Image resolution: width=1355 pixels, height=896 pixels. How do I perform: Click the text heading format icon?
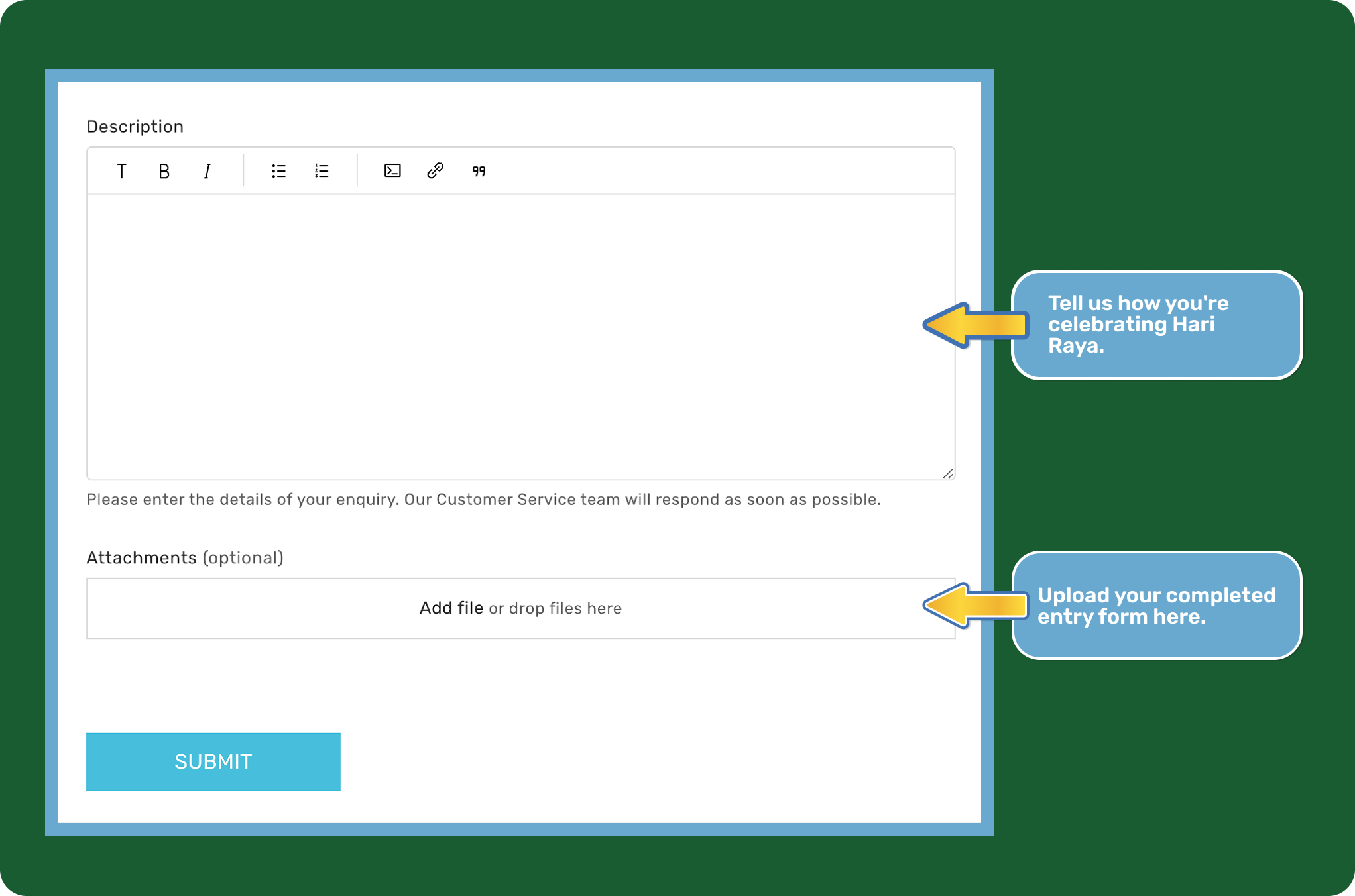tap(122, 171)
